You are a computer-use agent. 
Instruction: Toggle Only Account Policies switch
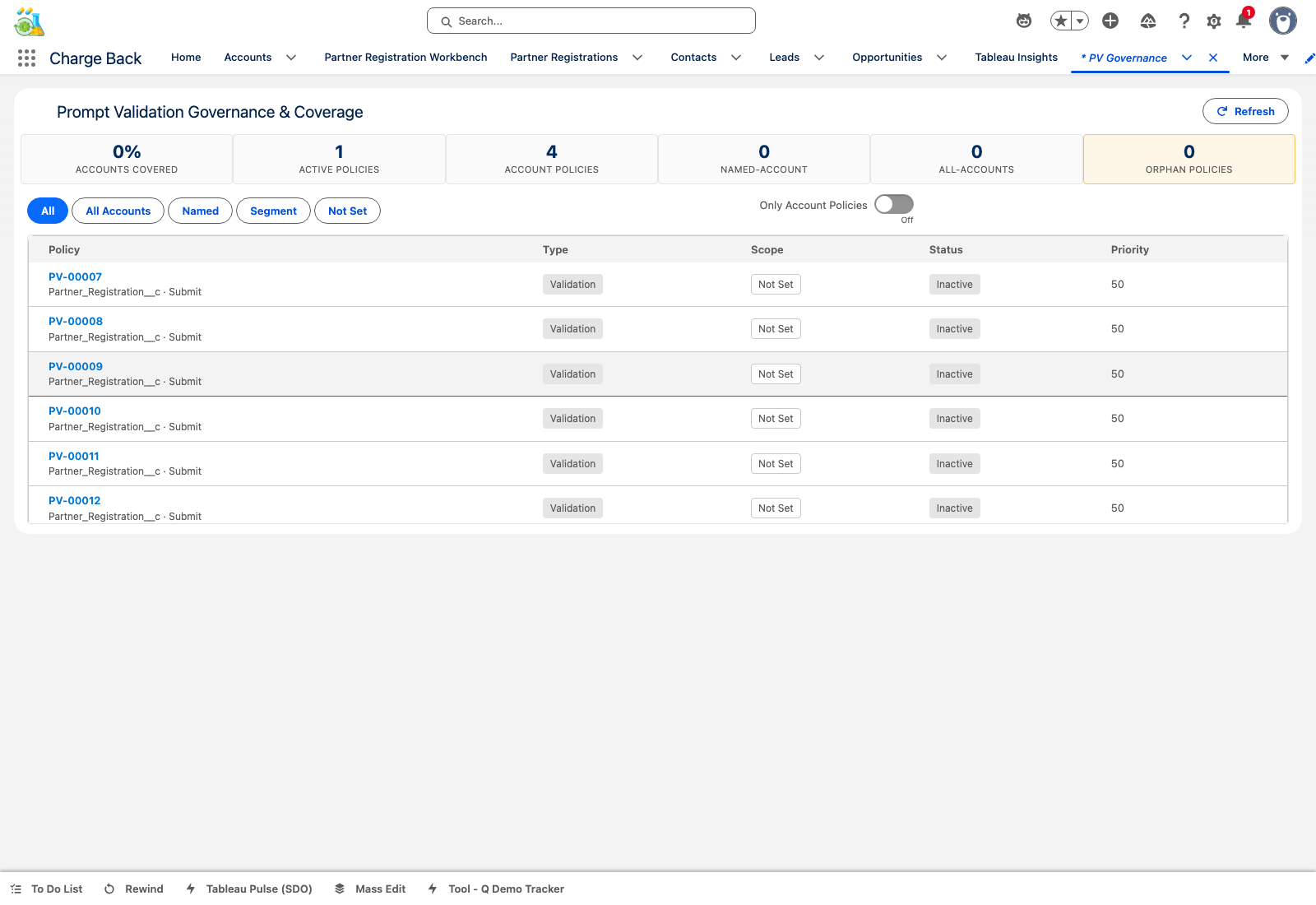(x=894, y=204)
